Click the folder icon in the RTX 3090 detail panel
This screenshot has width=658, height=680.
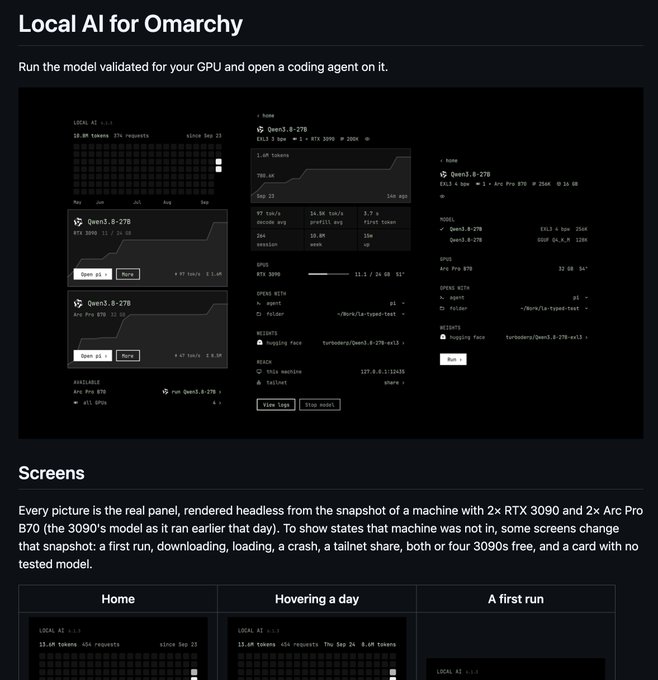coord(259,314)
